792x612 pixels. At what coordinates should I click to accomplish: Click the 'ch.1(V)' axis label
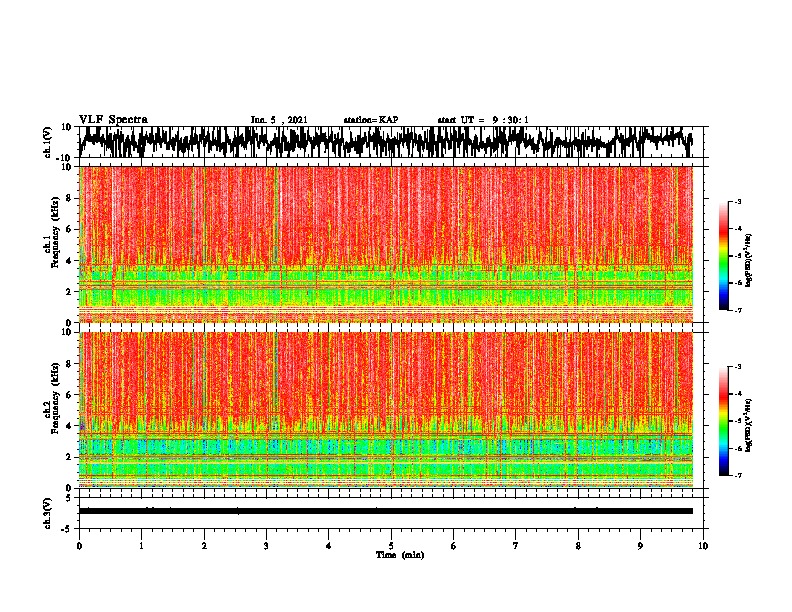(48, 142)
